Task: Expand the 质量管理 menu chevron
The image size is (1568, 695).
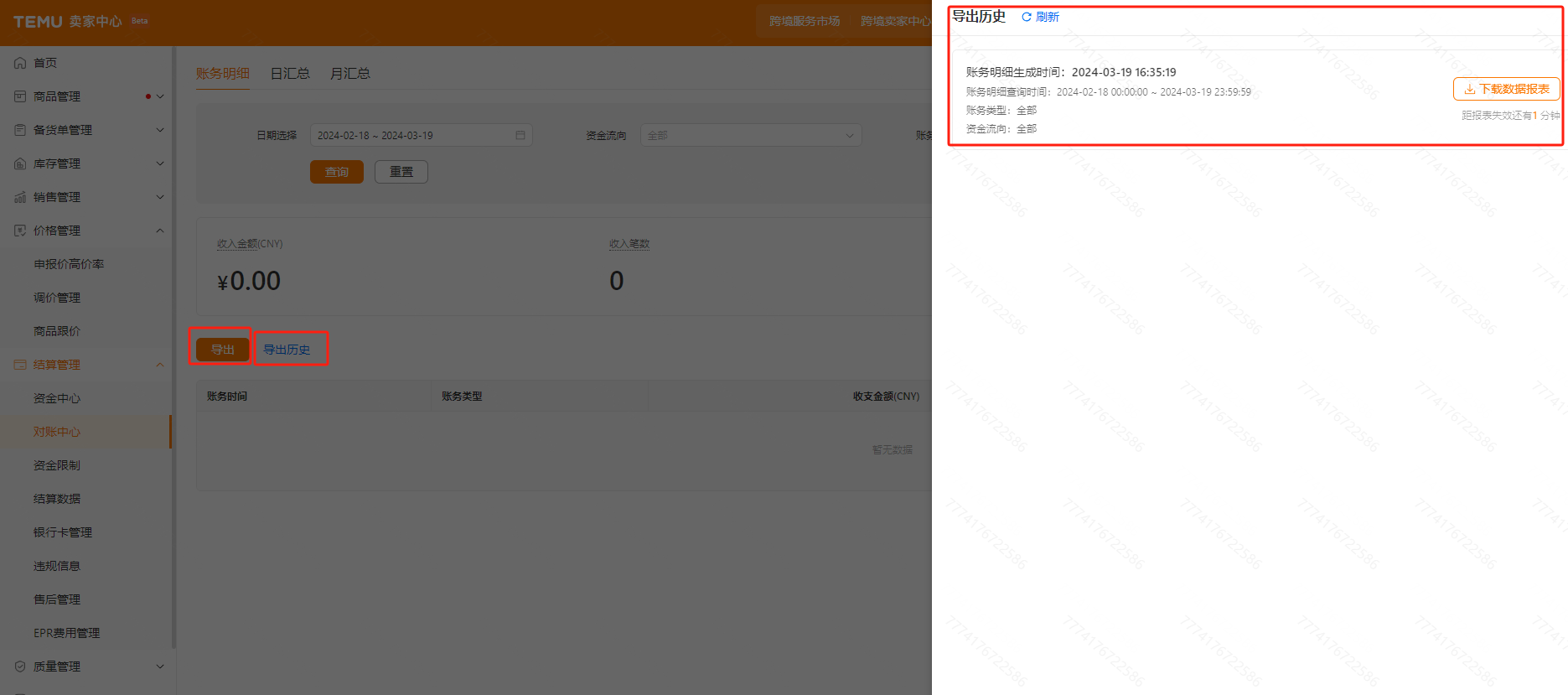Action: point(160,666)
